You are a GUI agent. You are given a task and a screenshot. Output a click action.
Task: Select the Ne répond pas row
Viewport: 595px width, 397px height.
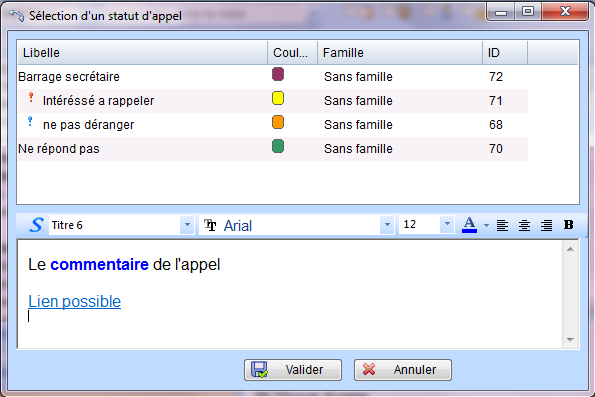[x=272, y=149]
